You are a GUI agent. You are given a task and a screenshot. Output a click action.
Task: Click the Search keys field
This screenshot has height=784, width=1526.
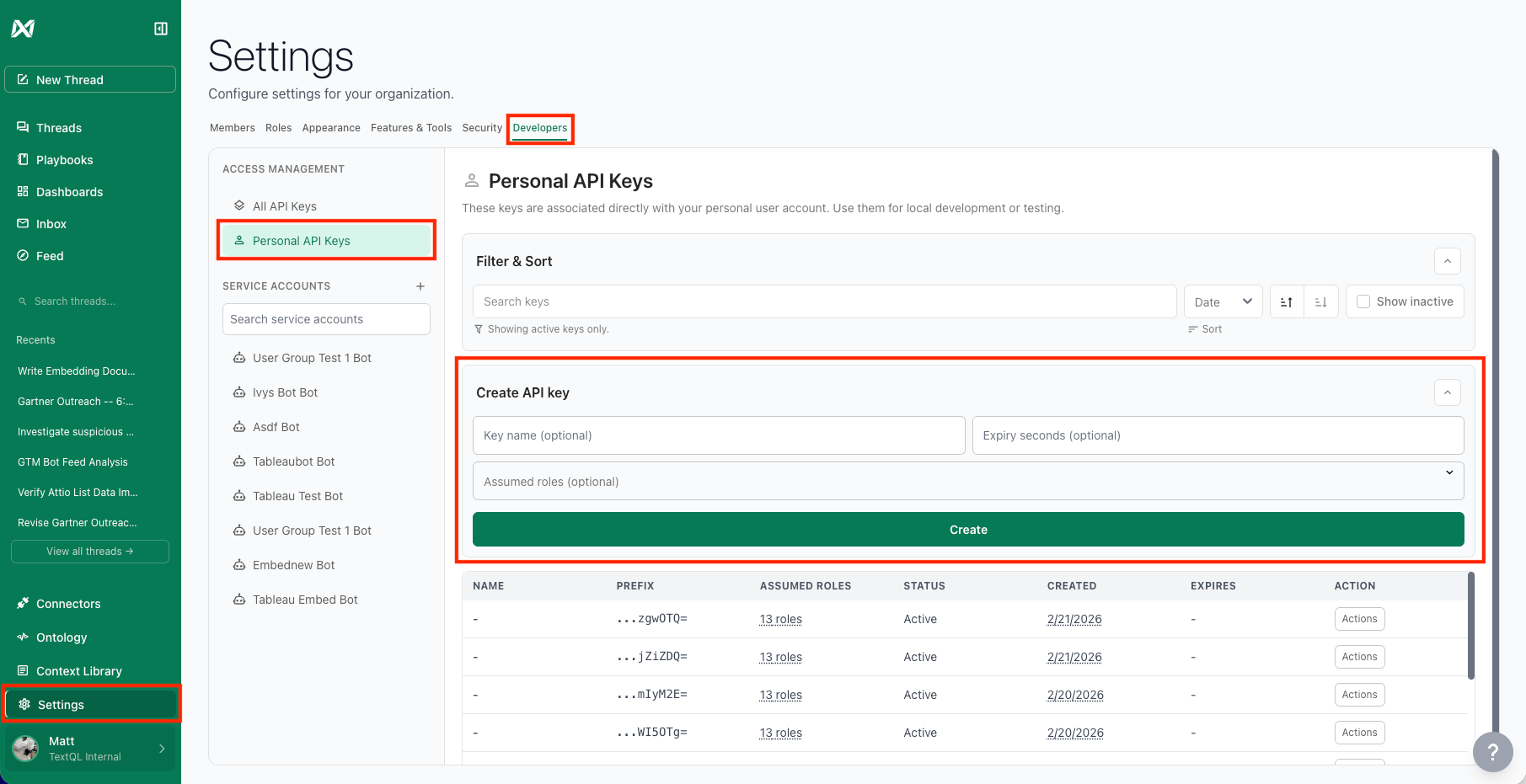[824, 301]
